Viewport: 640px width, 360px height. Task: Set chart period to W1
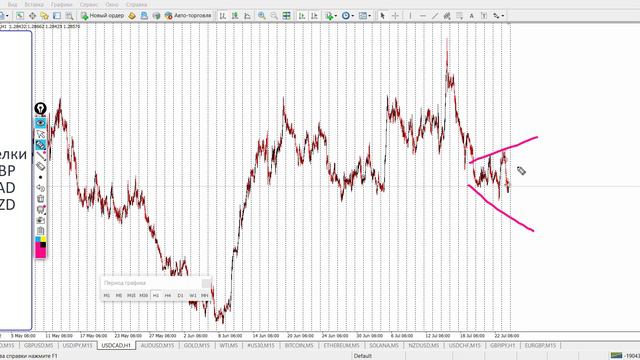[193, 295]
